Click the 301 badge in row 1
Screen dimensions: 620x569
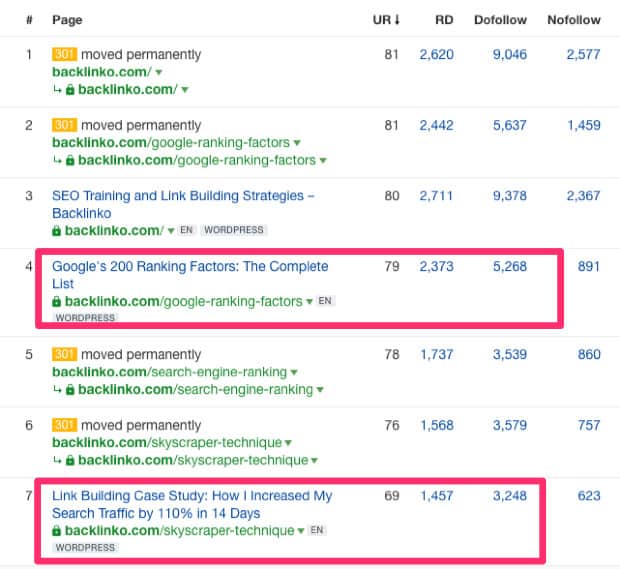click(x=64, y=54)
